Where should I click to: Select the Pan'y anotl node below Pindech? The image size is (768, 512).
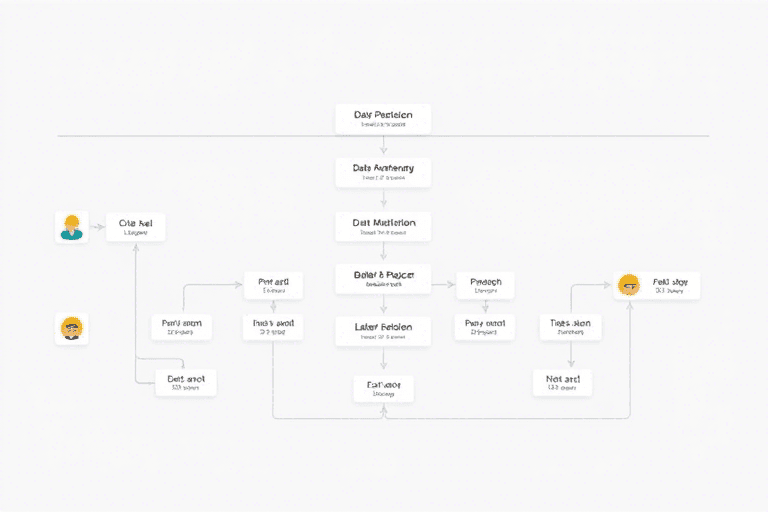point(485,327)
